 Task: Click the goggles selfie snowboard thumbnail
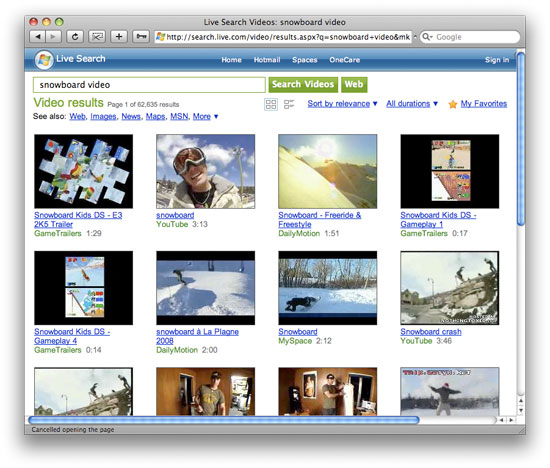point(206,171)
